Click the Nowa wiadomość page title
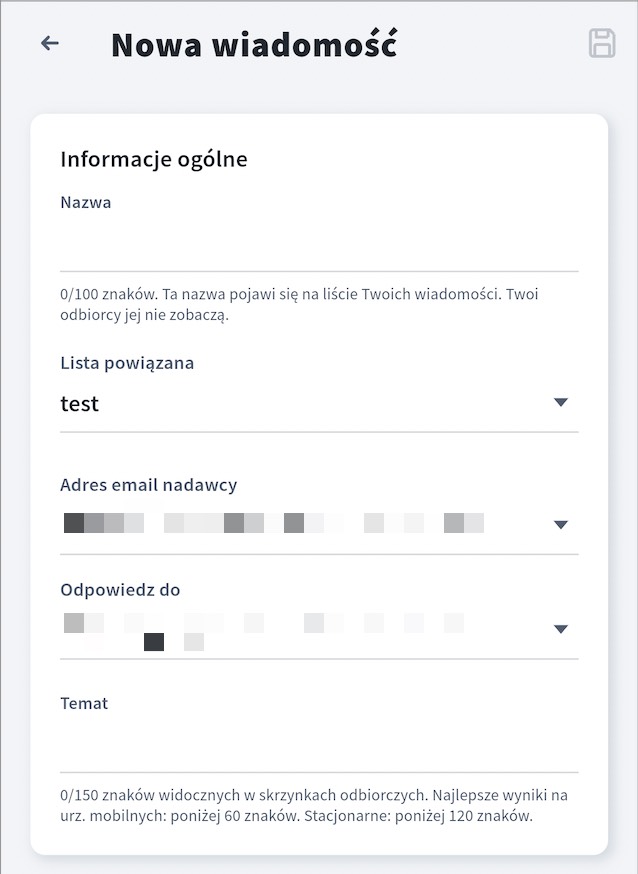This screenshot has height=874, width=638. 254,44
